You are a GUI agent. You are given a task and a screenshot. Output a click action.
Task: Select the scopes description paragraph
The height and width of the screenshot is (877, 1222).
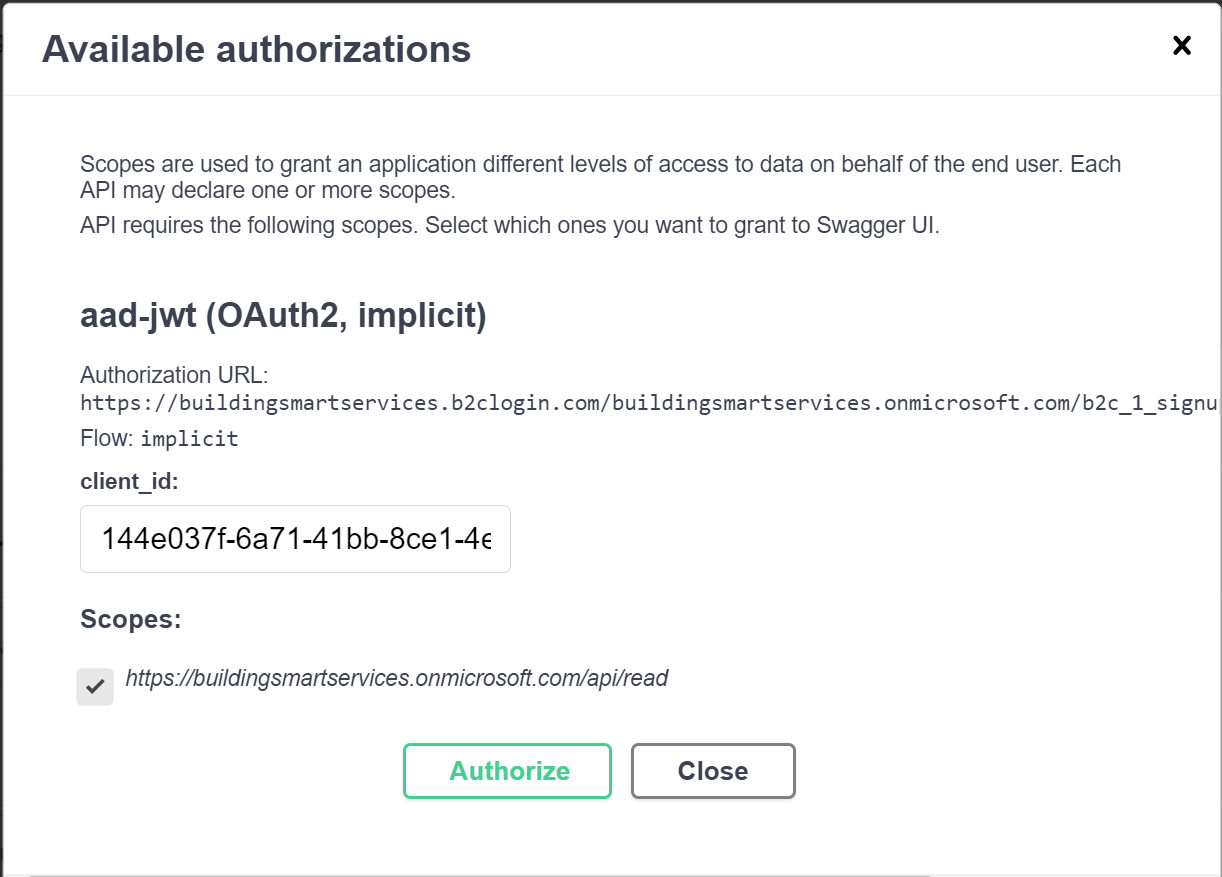click(600, 177)
